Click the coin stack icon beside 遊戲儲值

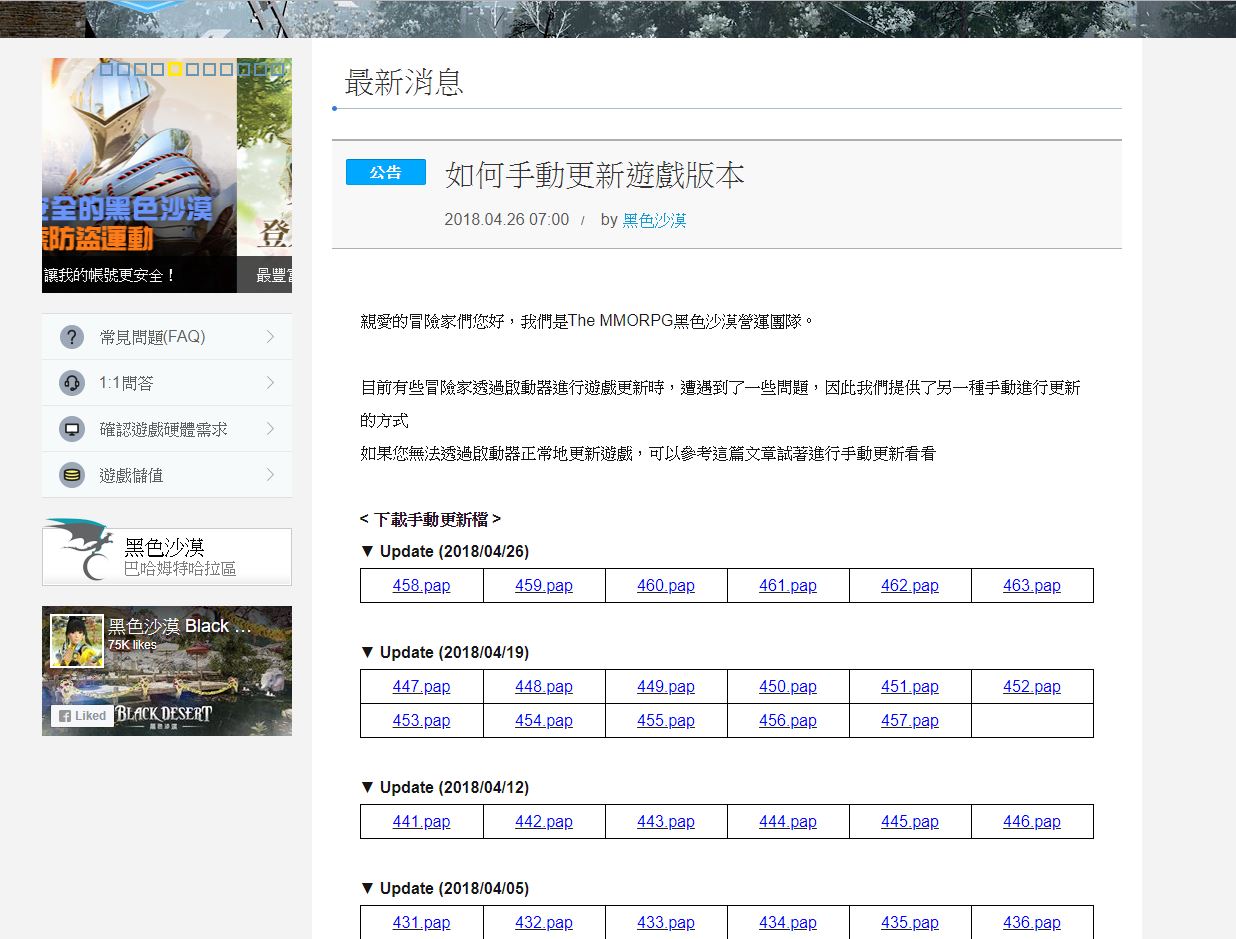[x=72, y=475]
